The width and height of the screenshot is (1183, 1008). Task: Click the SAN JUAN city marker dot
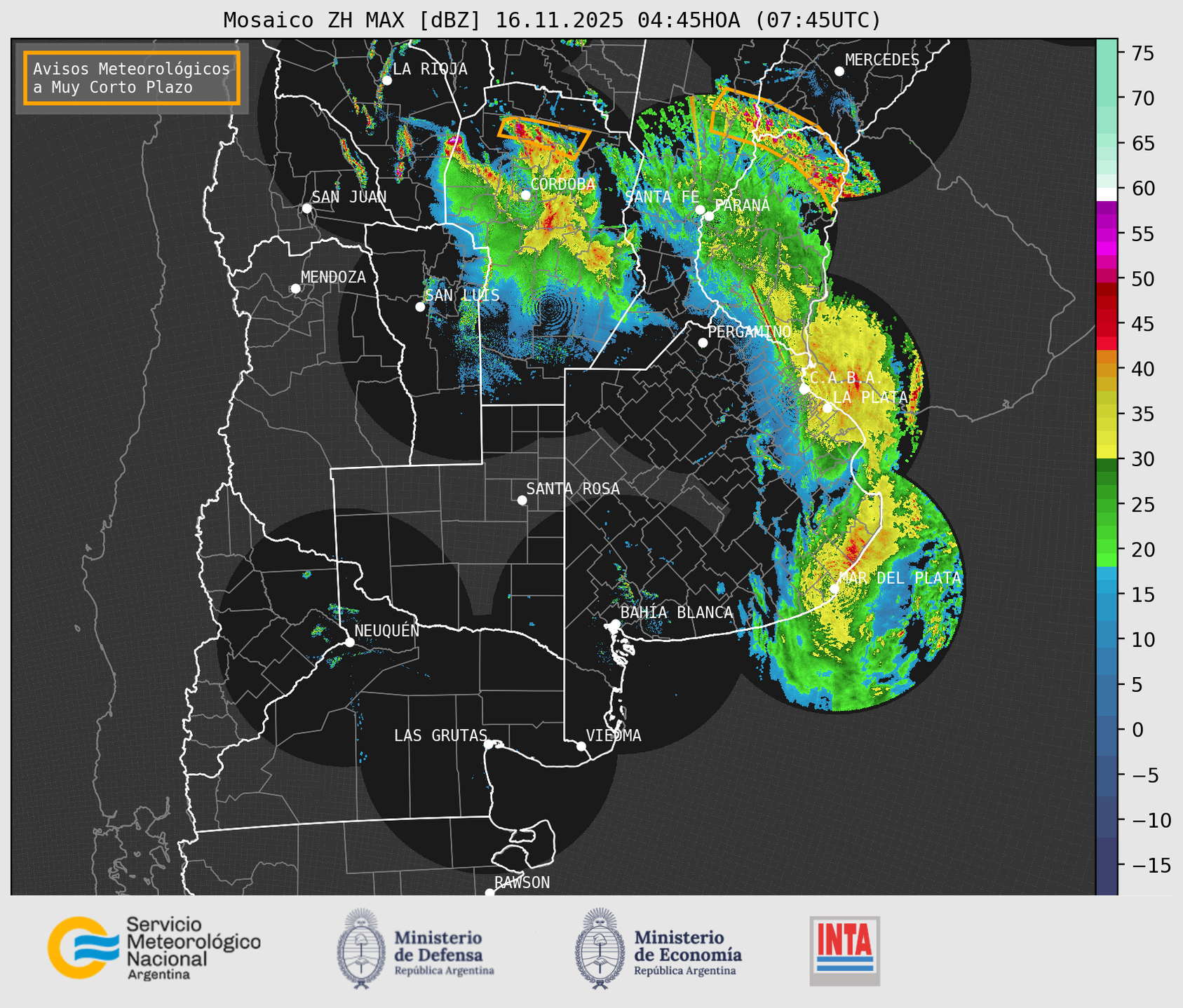pyautogui.click(x=306, y=208)
